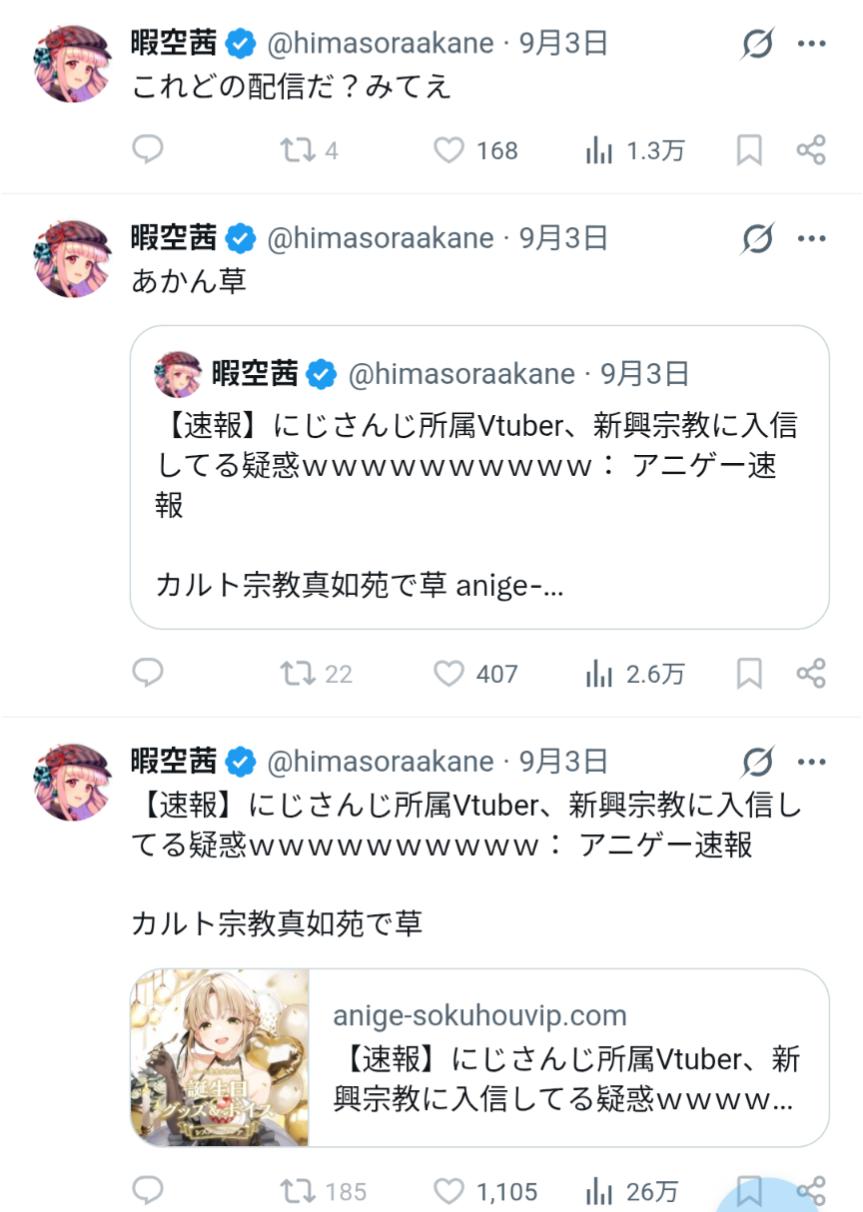Click the Grok icon on first tweet
Viewport: 863px width, 1212px height.
tap(759, 44)
